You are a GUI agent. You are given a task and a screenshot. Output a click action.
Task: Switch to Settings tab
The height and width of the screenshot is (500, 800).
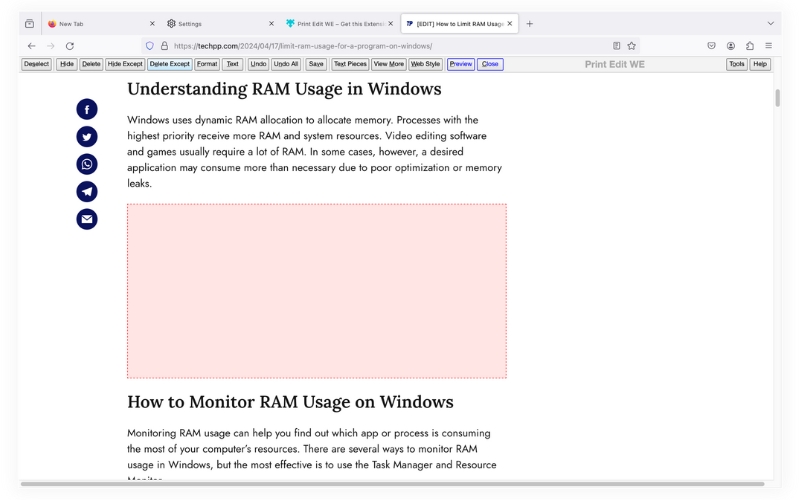(221, 24)
